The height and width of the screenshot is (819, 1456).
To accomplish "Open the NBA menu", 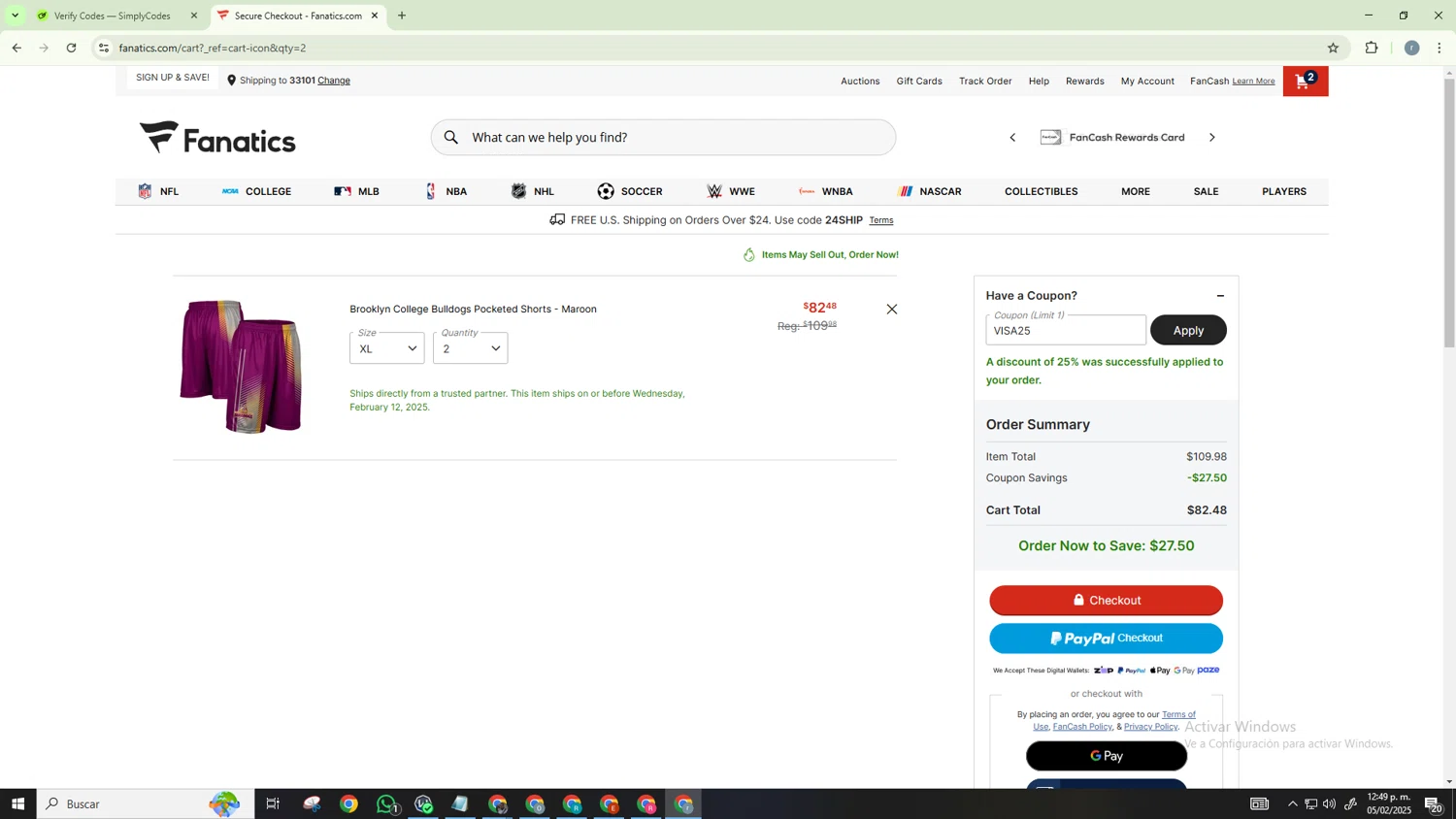I will coord(446,192).
